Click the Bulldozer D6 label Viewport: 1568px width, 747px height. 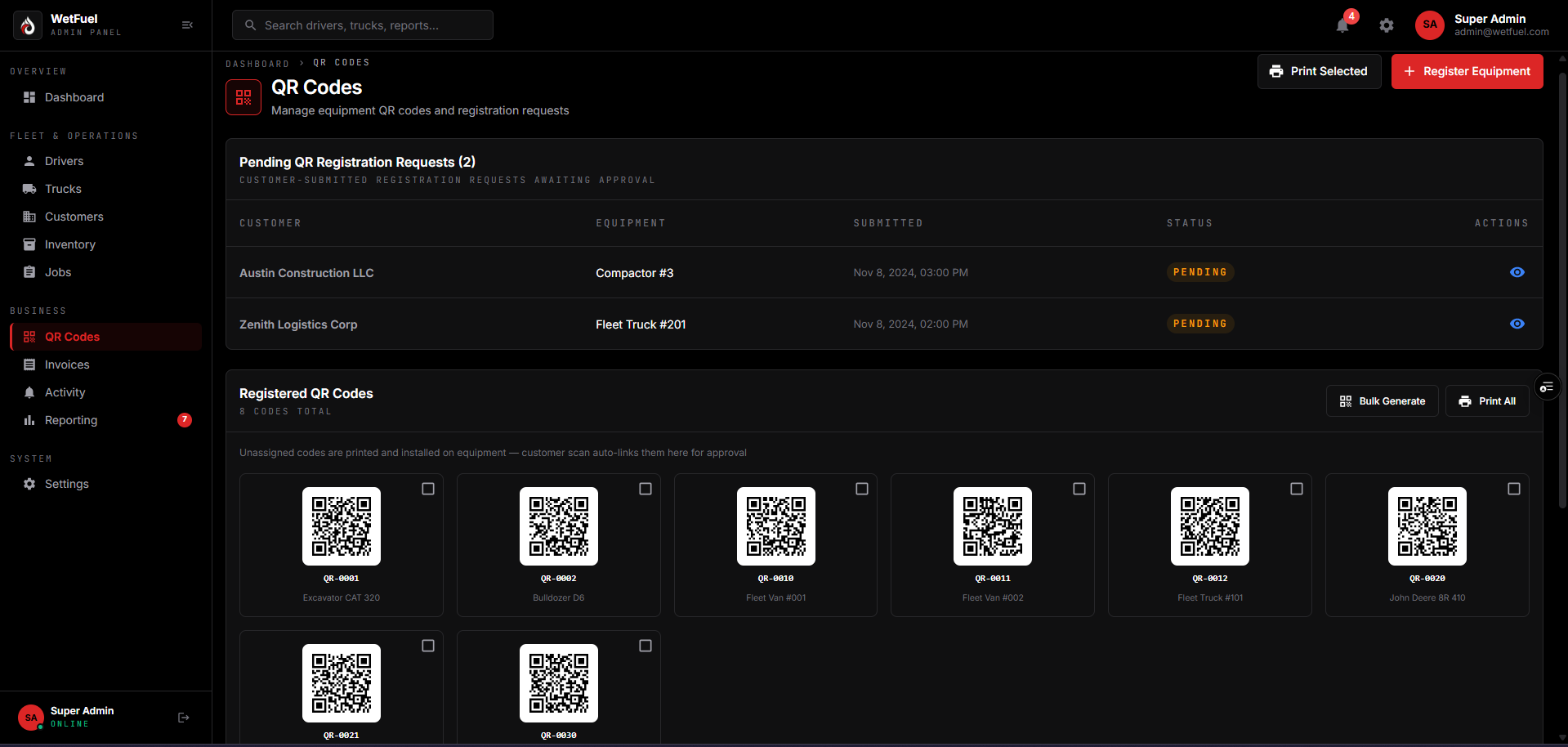(559, 598)
